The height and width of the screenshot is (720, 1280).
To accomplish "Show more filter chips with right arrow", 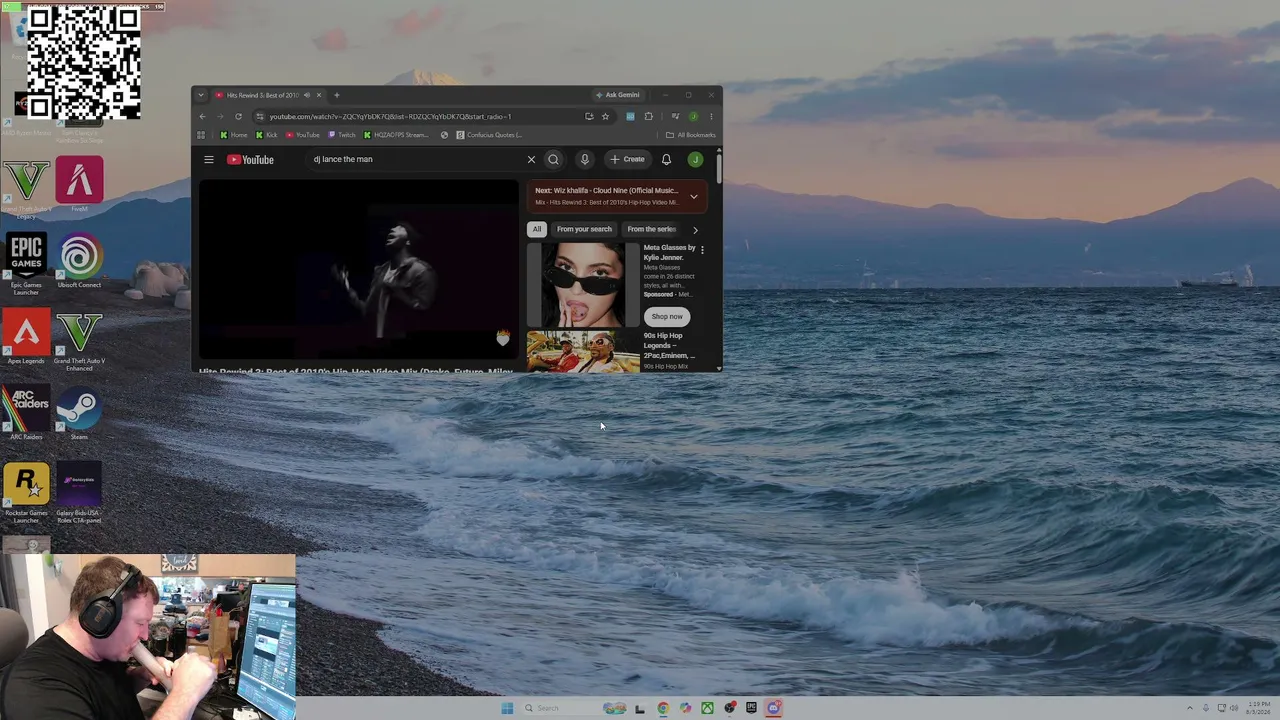I will [696, 230].
